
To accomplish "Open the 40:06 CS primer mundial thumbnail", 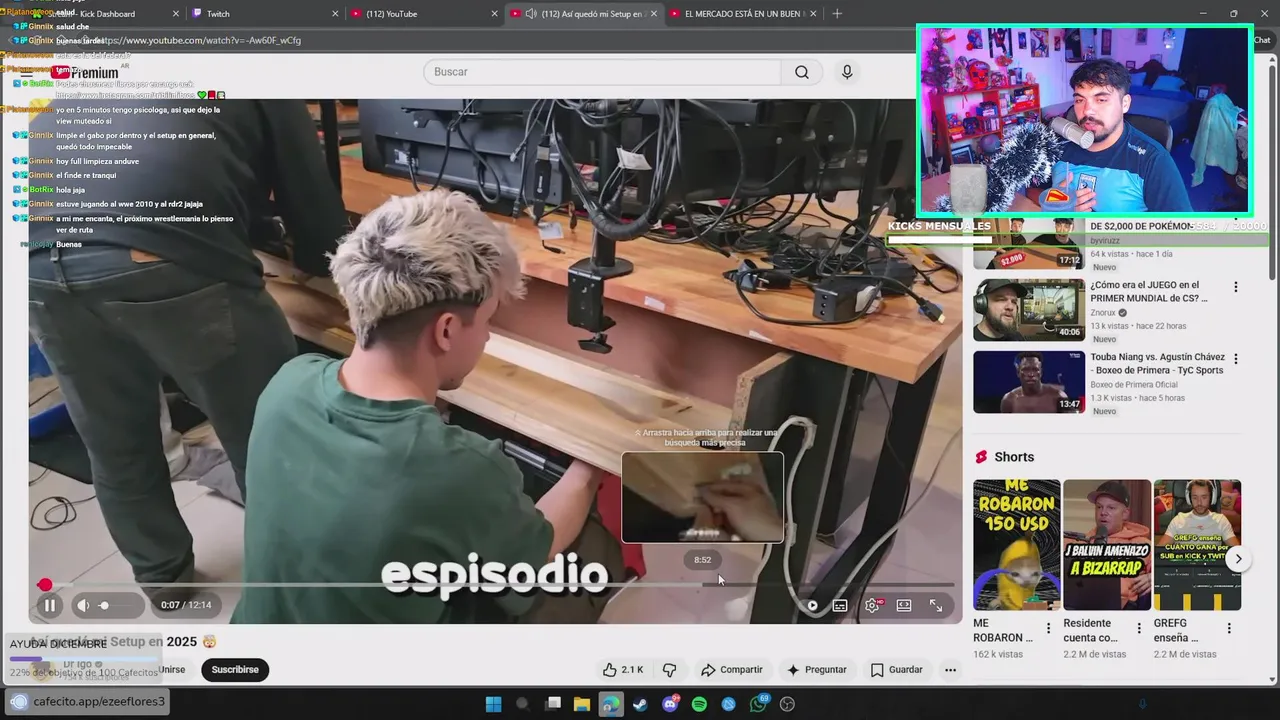I will click(1029, 310).
